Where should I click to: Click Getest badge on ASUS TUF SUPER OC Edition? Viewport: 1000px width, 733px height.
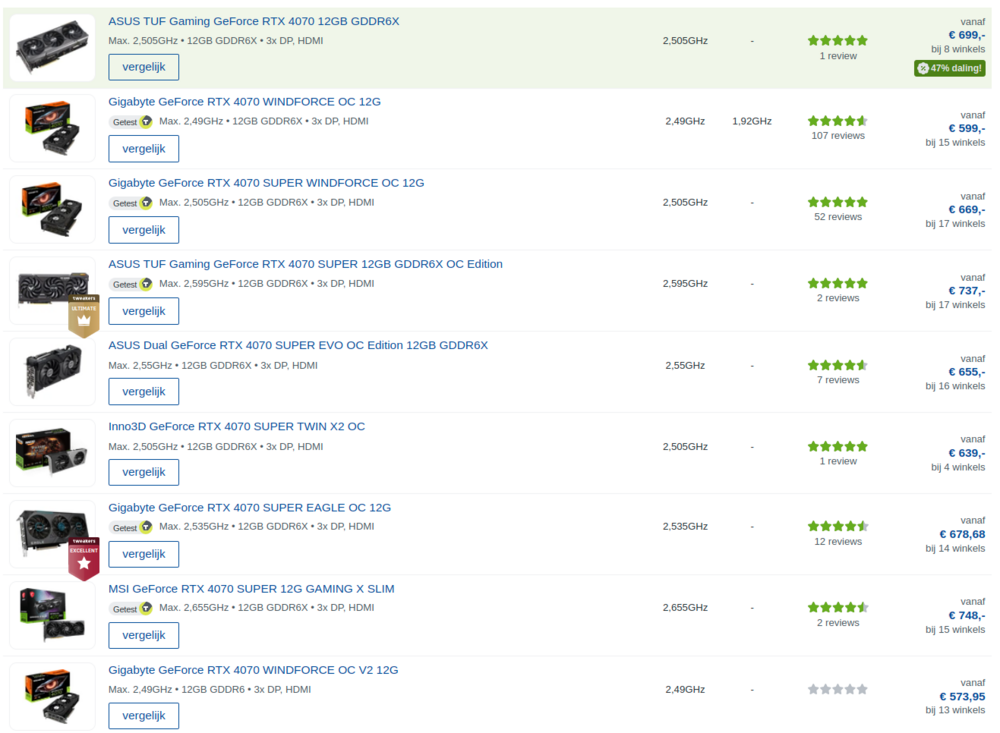point(131,284)
